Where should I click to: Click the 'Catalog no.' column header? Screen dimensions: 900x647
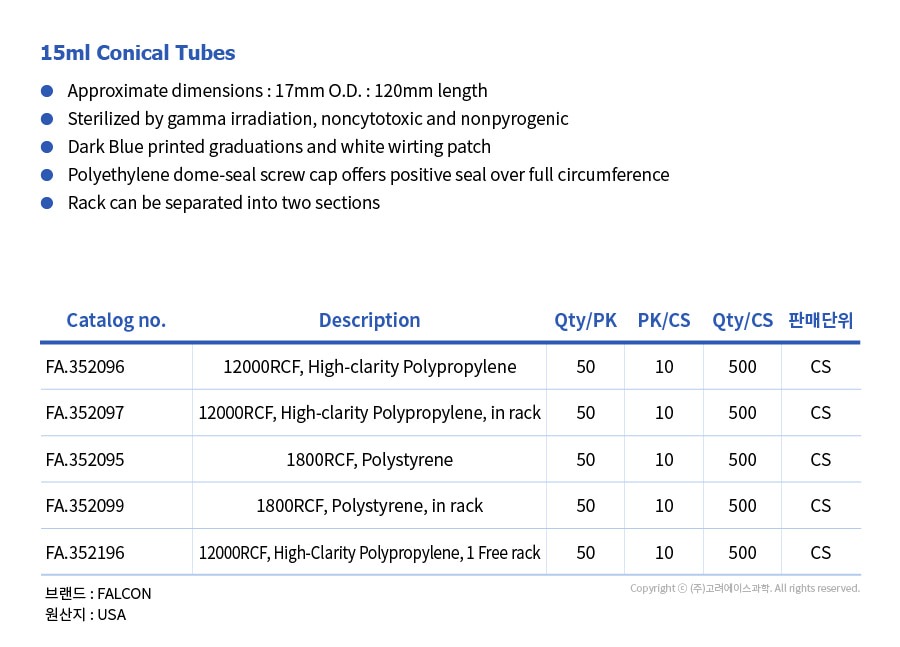click(x=116, y=321)
